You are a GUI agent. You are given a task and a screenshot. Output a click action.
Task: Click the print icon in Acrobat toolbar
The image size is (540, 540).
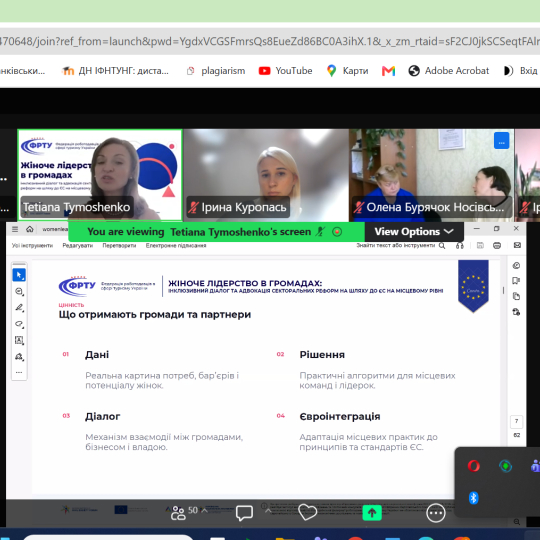(x=497, y=245)
